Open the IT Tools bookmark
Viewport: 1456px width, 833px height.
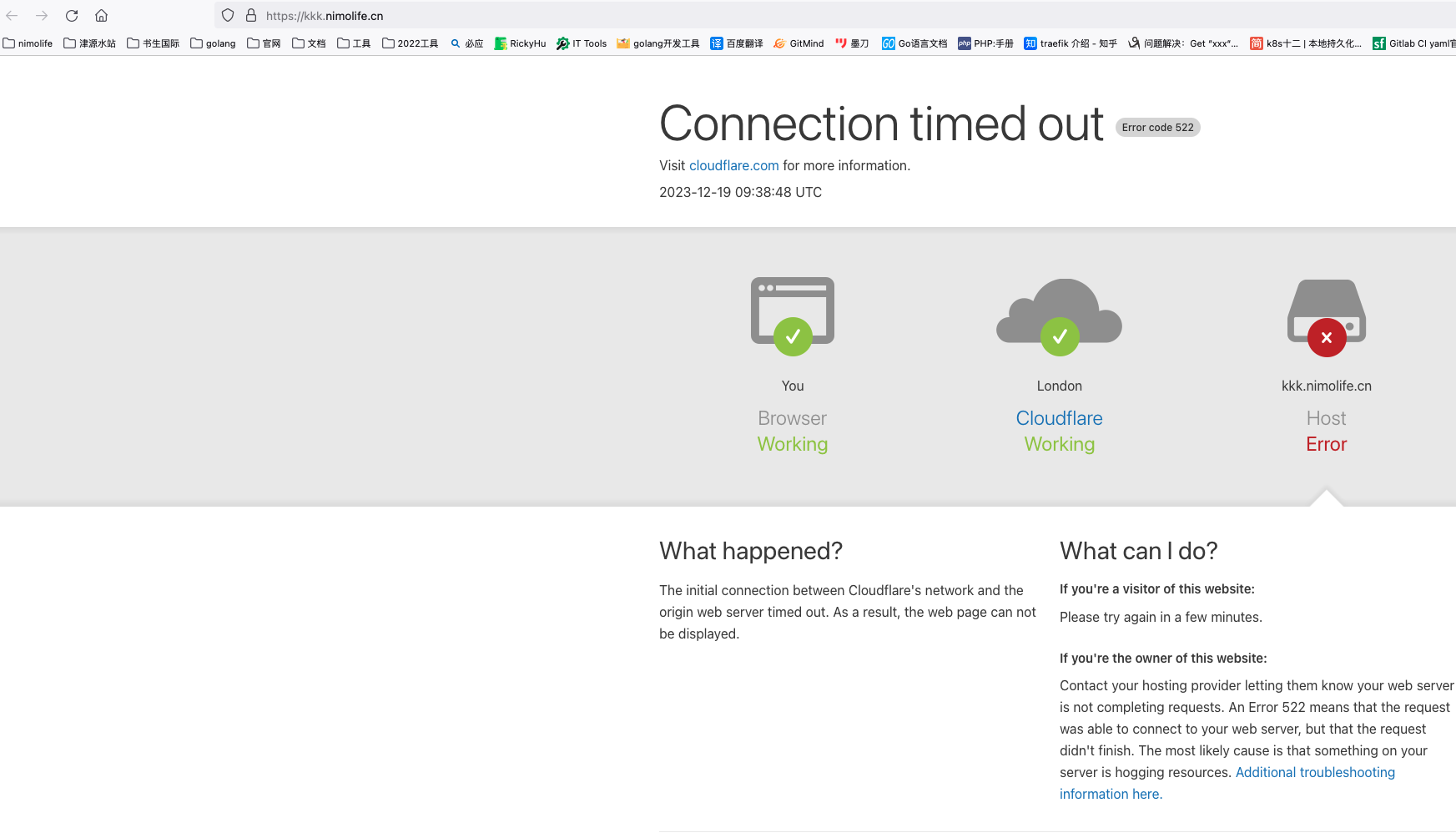(x=582, y=43)
